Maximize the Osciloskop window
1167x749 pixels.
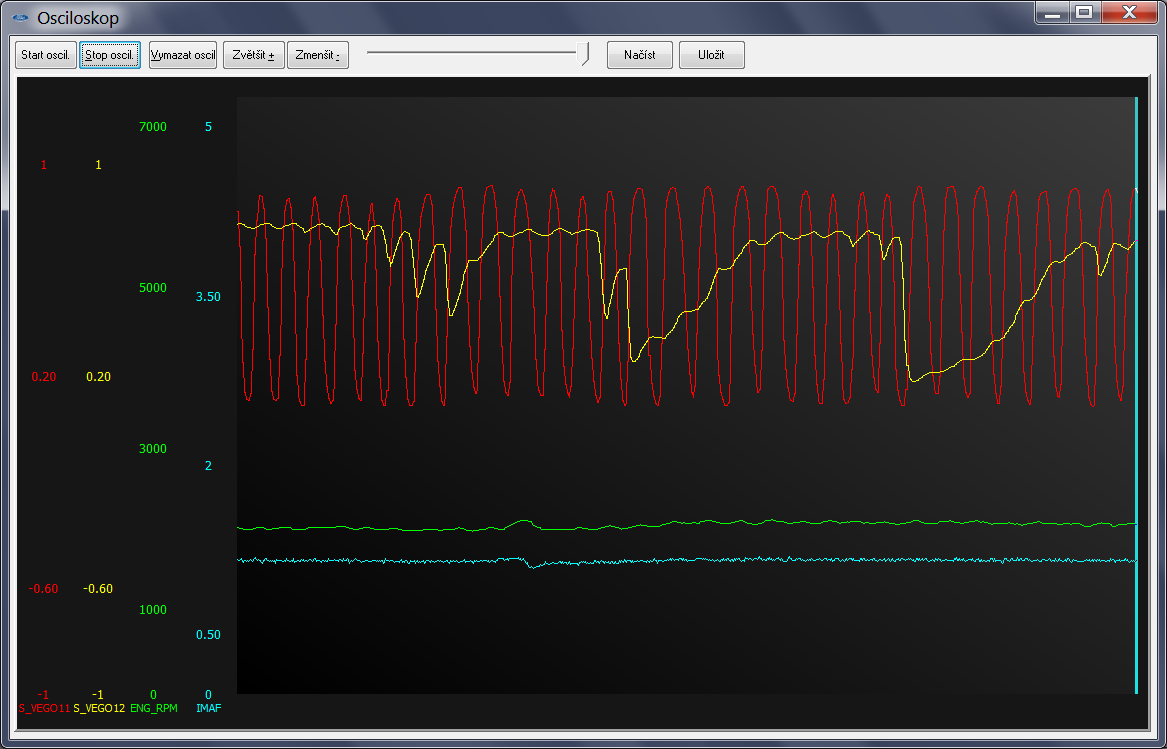(1083, 13)
